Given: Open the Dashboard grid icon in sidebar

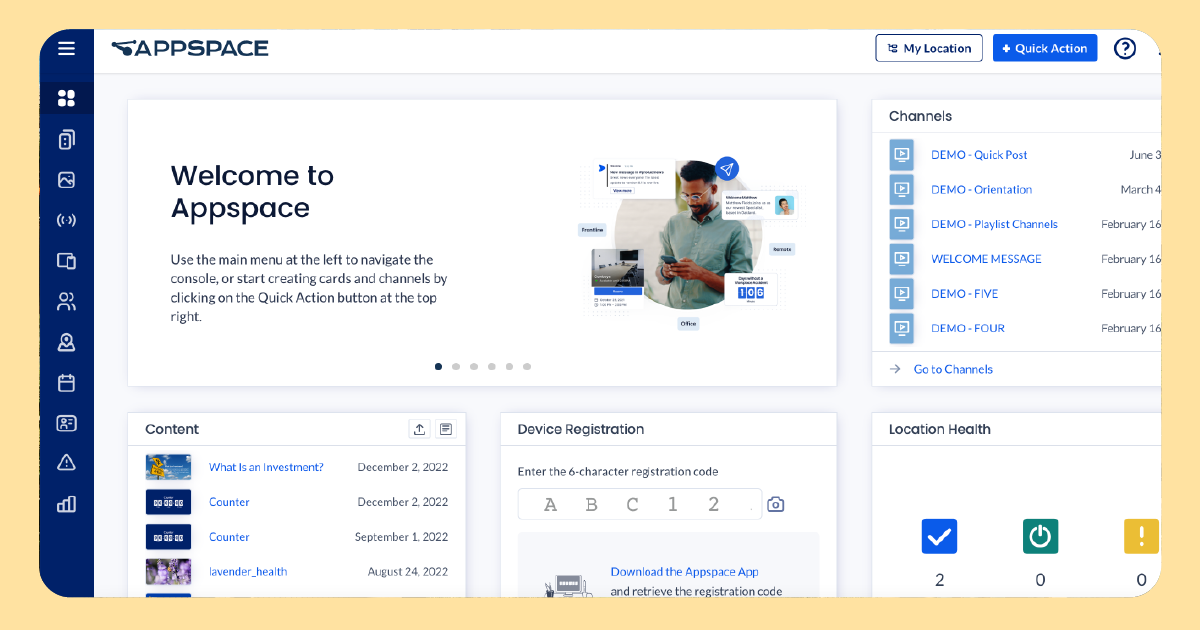Looking at the screenshot, I should point(66,98).
